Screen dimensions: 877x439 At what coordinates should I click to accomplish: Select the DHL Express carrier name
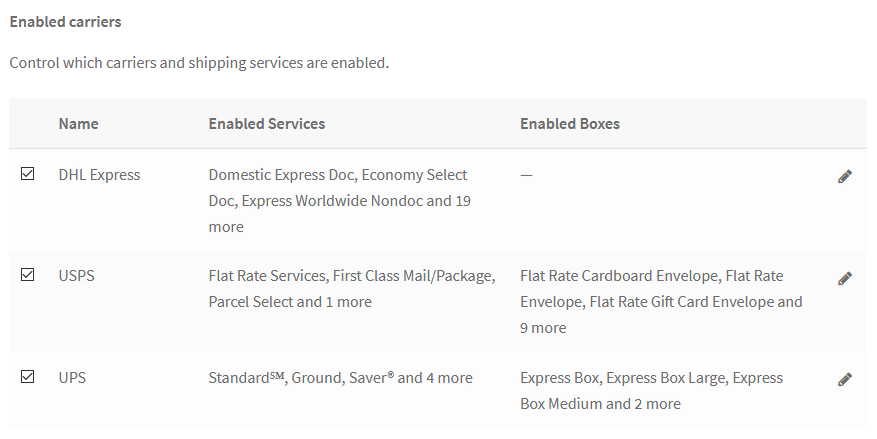(100, 175)
